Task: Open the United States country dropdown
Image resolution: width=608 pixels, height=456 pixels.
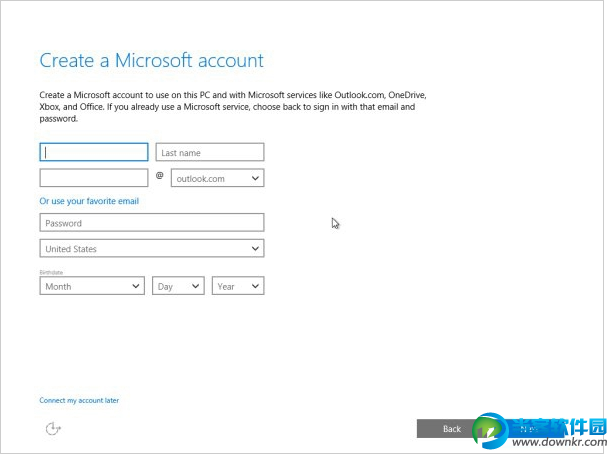Action: tap(152, 248)
